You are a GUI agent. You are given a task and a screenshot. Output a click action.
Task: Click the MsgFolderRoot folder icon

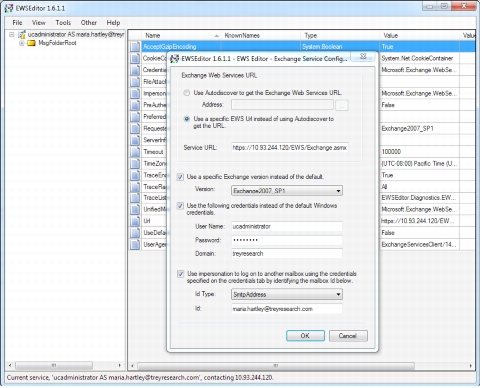(x=31, y=43)
